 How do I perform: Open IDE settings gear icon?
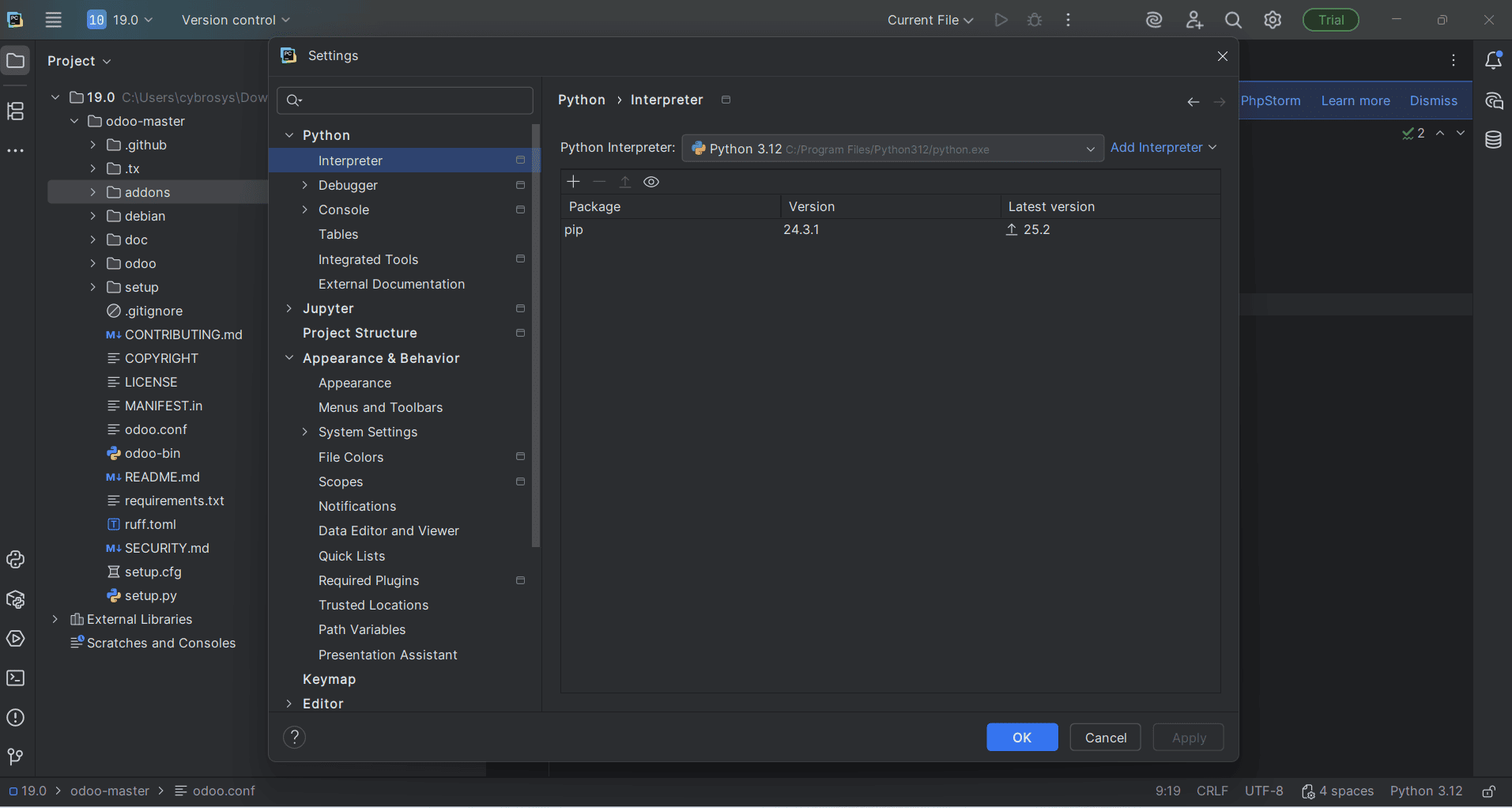pyautogui.click(x=1273, y=20)
